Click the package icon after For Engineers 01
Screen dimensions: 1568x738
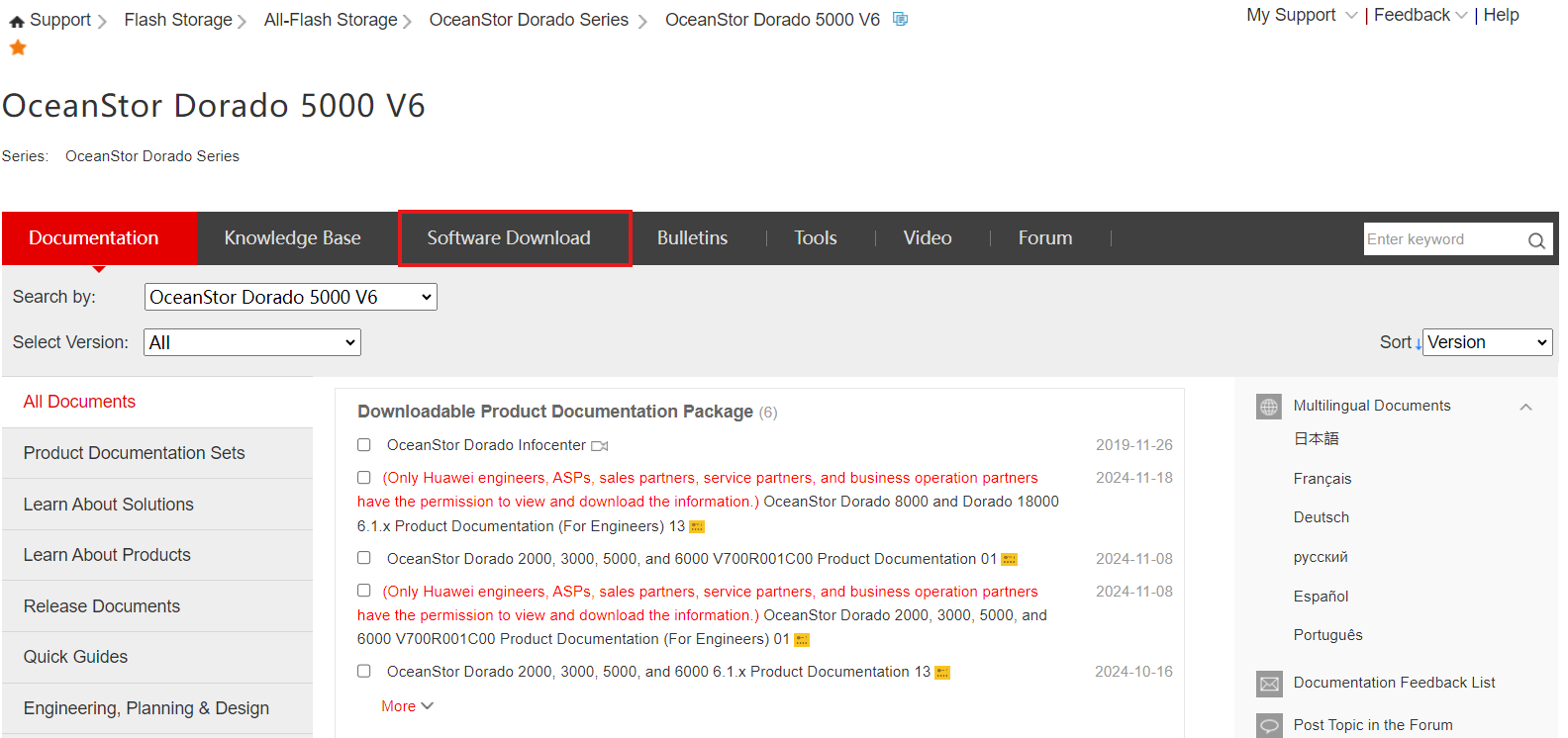pyautogui.click(x=802, y=640)
